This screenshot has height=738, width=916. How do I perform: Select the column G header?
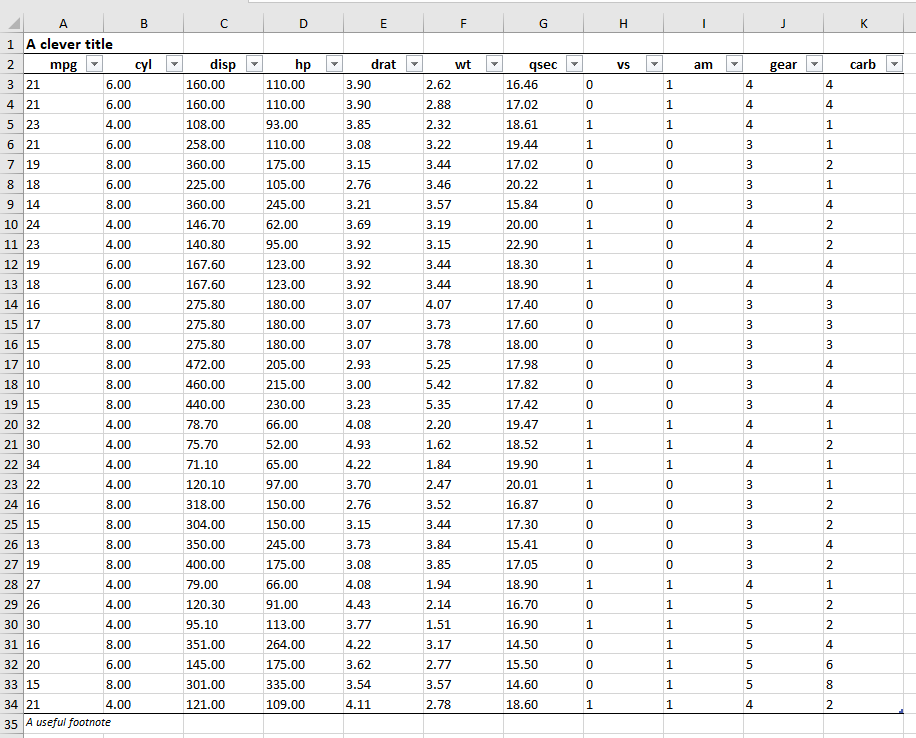[543, 23]
